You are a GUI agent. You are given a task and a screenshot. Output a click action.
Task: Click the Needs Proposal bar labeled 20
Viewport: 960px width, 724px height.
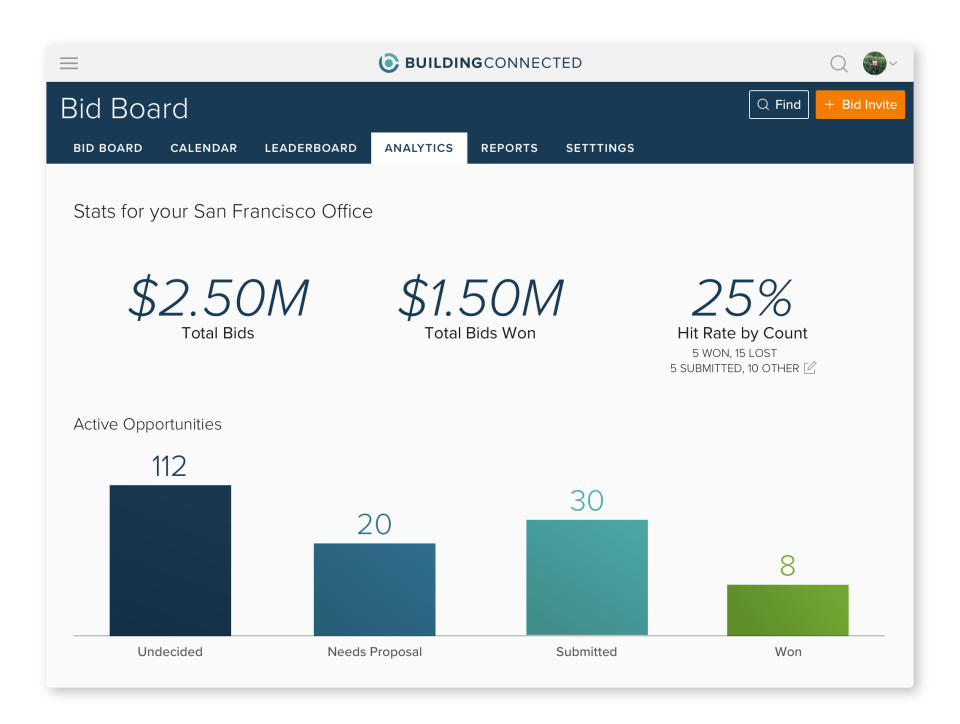(x=374, y=588)
